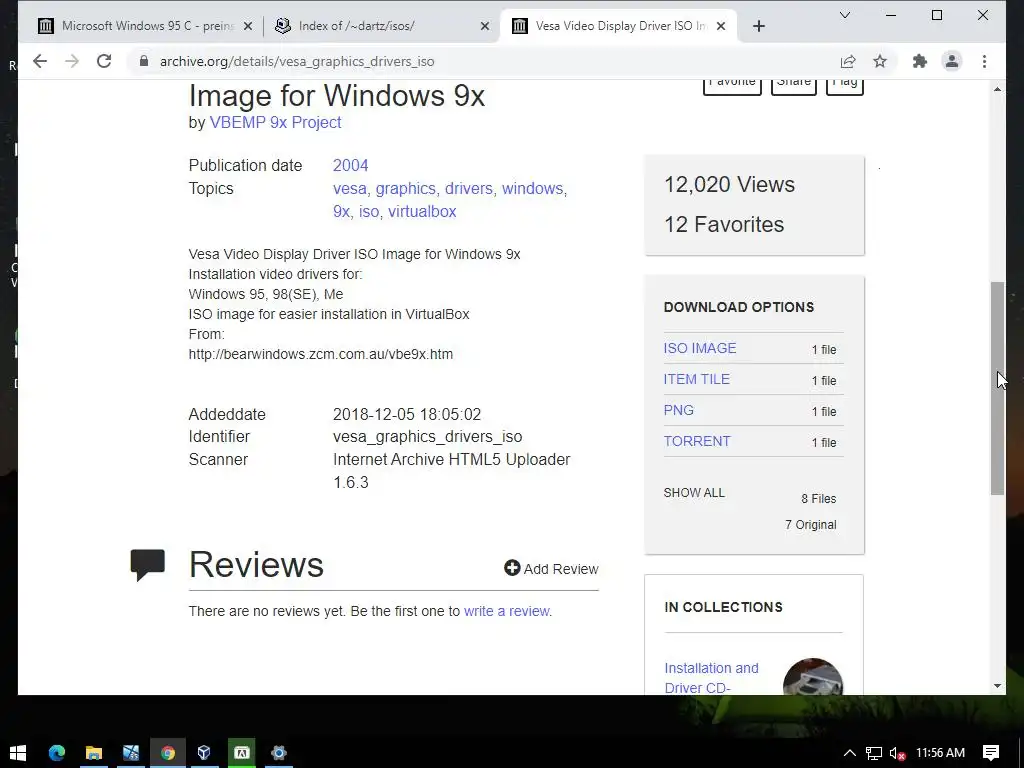Switch to Microsoft Windows 95 C tab

pyautogui.click(x=145, y=26)
